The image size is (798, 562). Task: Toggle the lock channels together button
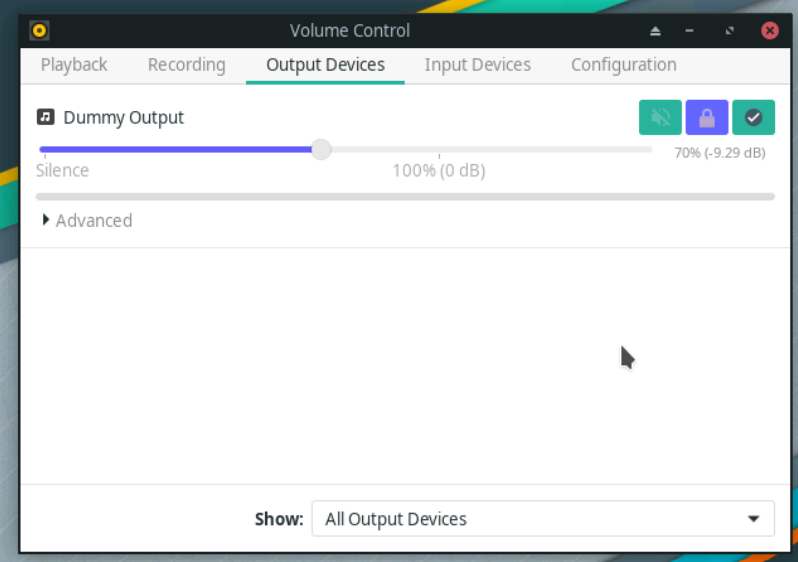[x=707, y=118]
